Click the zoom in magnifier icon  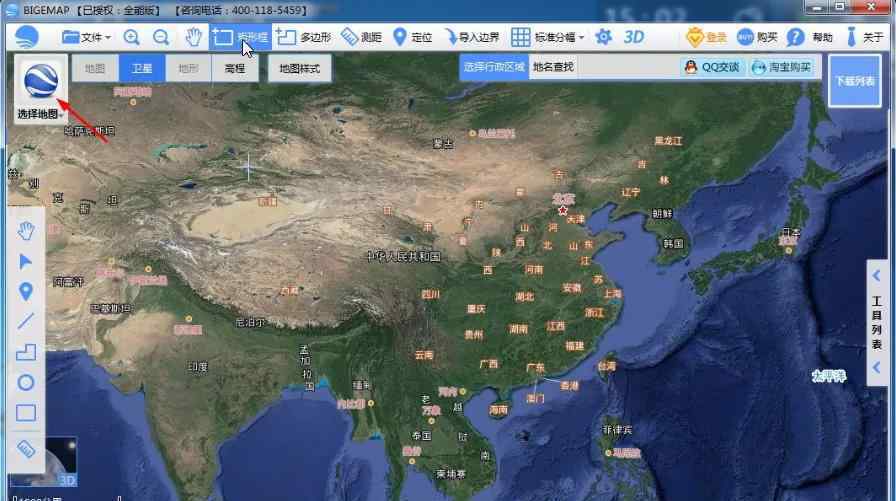point(131,38)
